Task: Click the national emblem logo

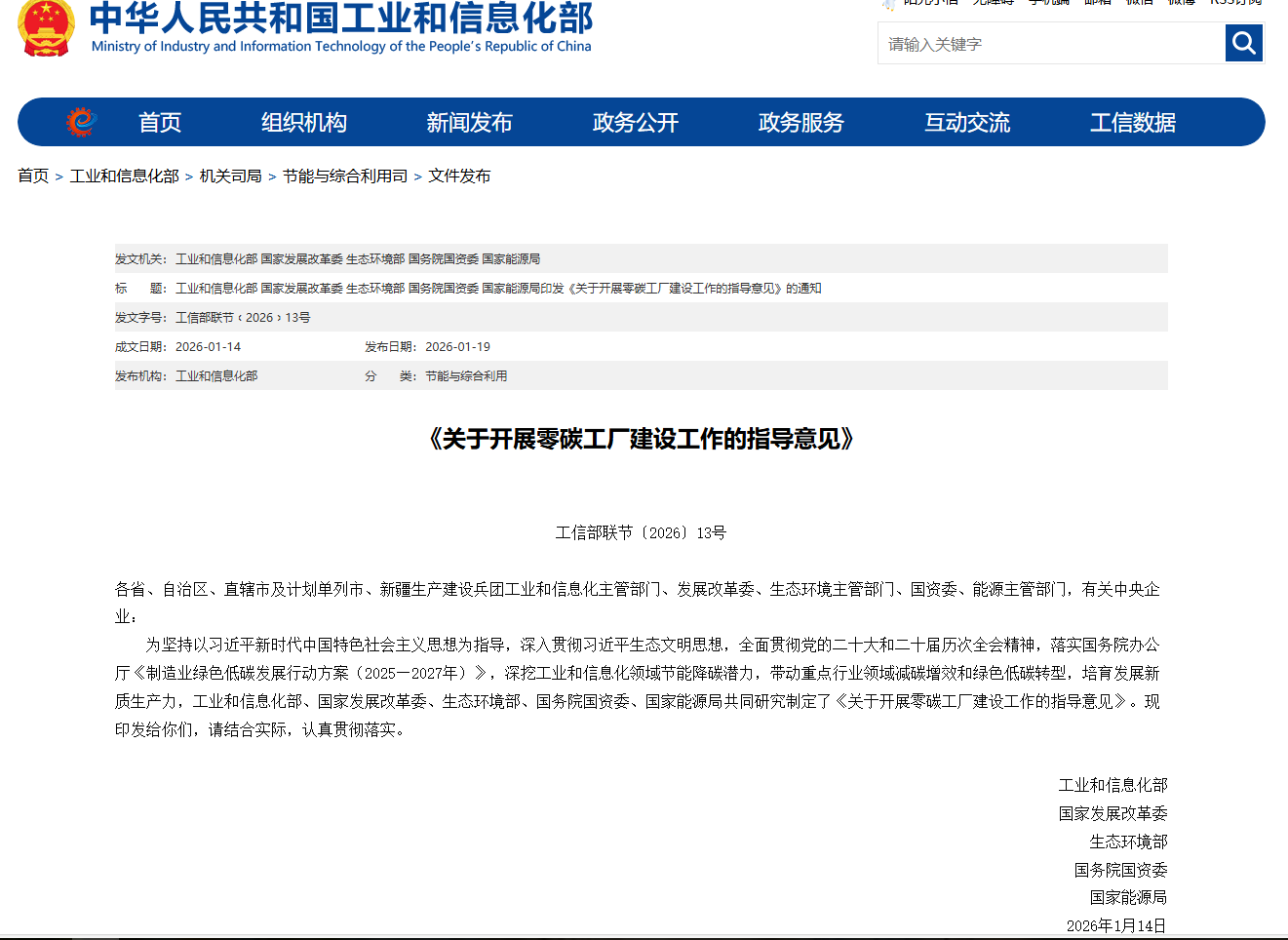Action: [46, 27]
